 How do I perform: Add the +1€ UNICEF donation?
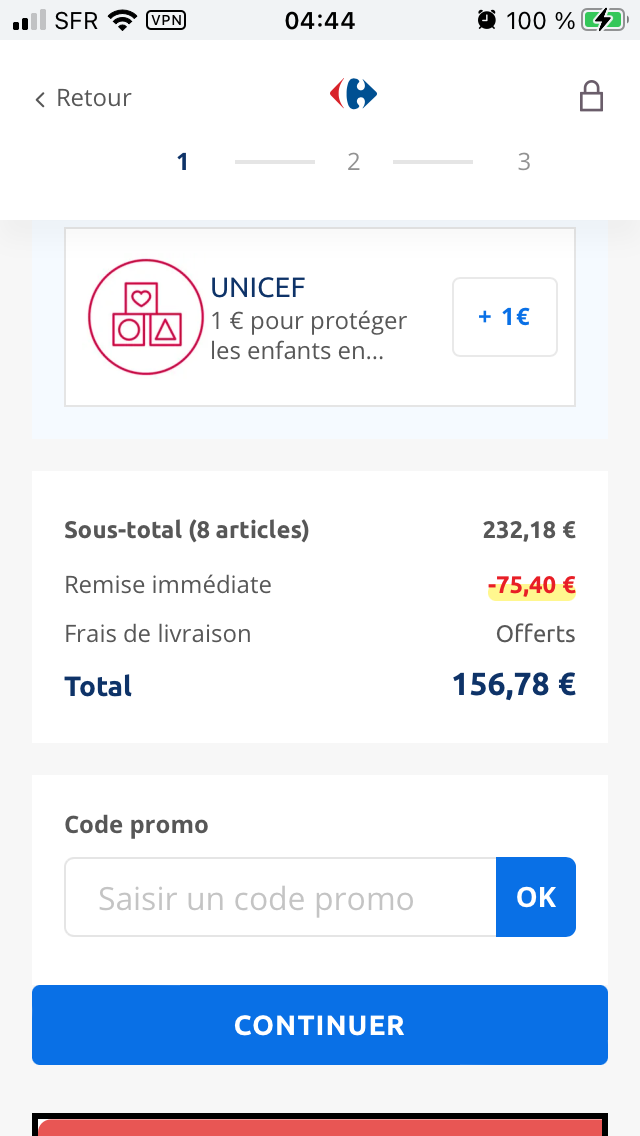(504, 317)
